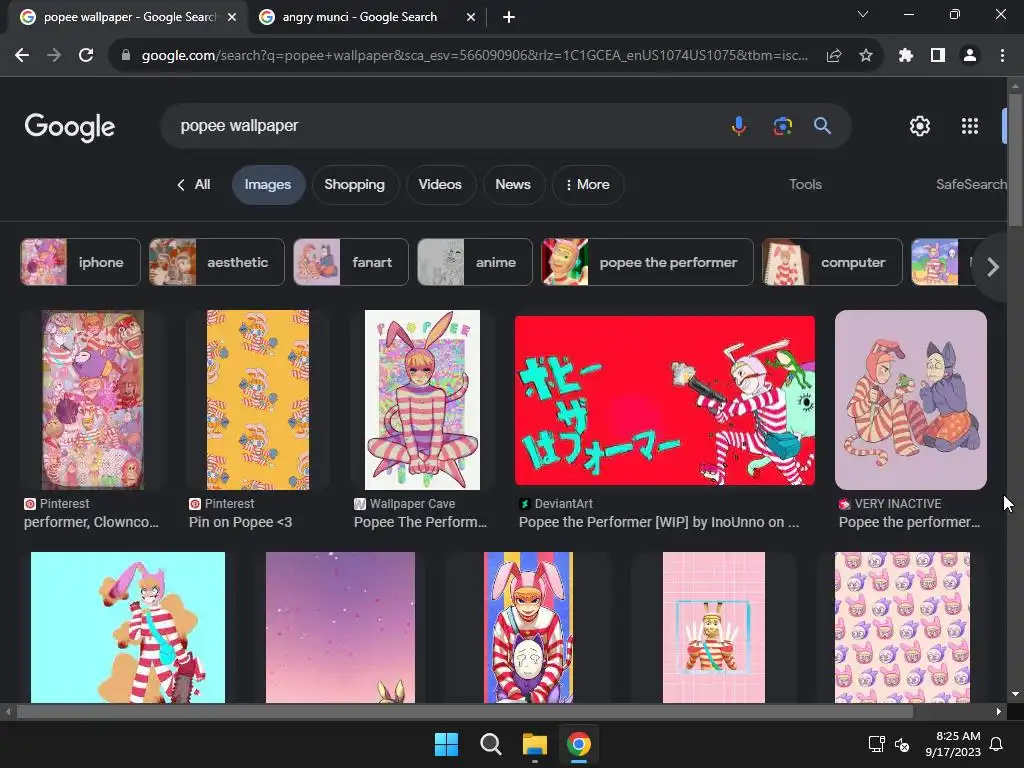This screenshot has height=768, width=1024.
Task: Open VERY INACTIVE Popee the performer image
Action: click(911, 400)
